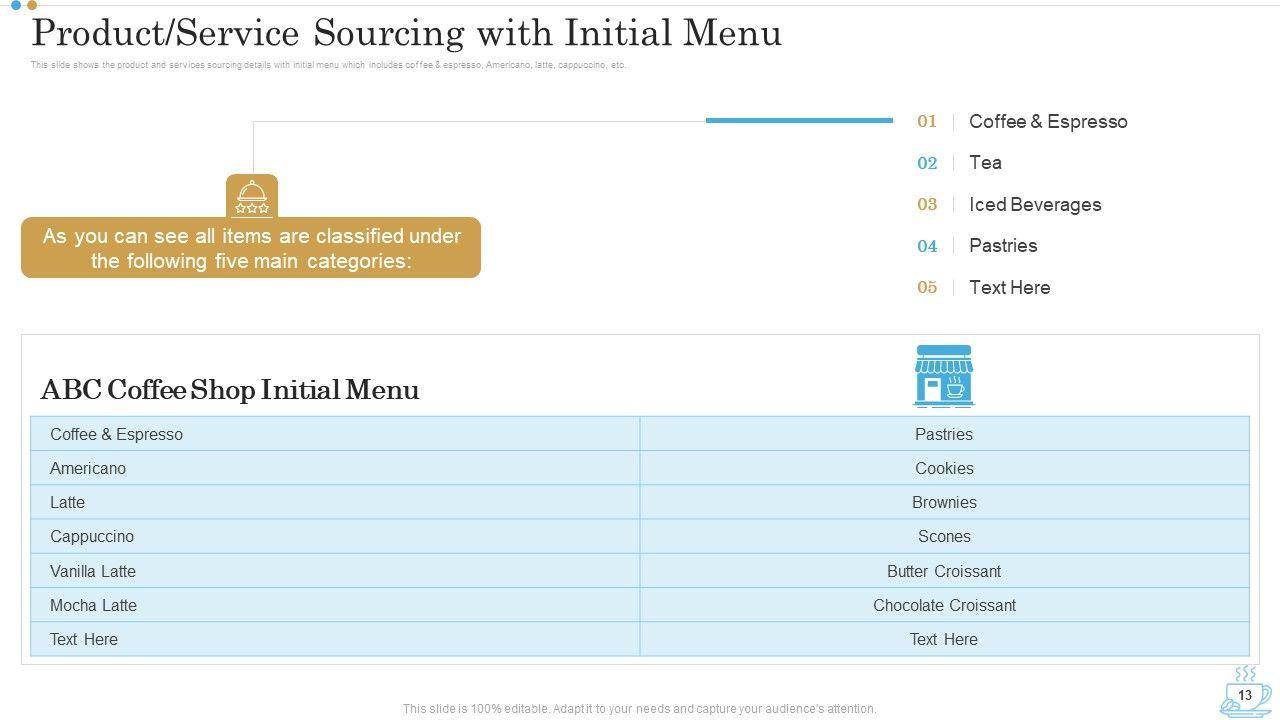1280x720 pixels.
Task: Click the coffee cup page number icon
Action: click(1245, 693)
